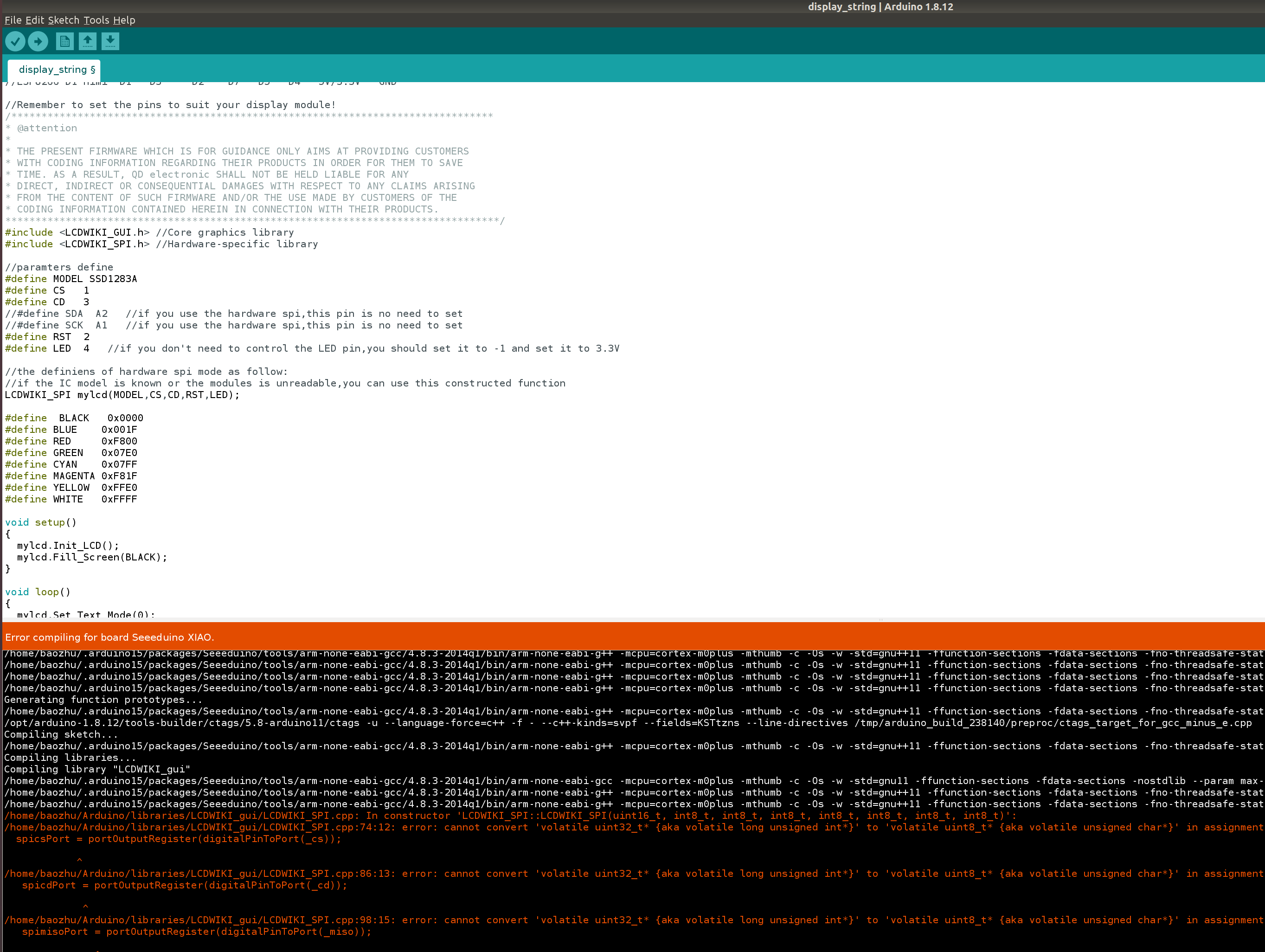Screen dimensions: 1265x952
Task: Click 'Compiling libraries...' in console output
Action: [x=70, y=758]
